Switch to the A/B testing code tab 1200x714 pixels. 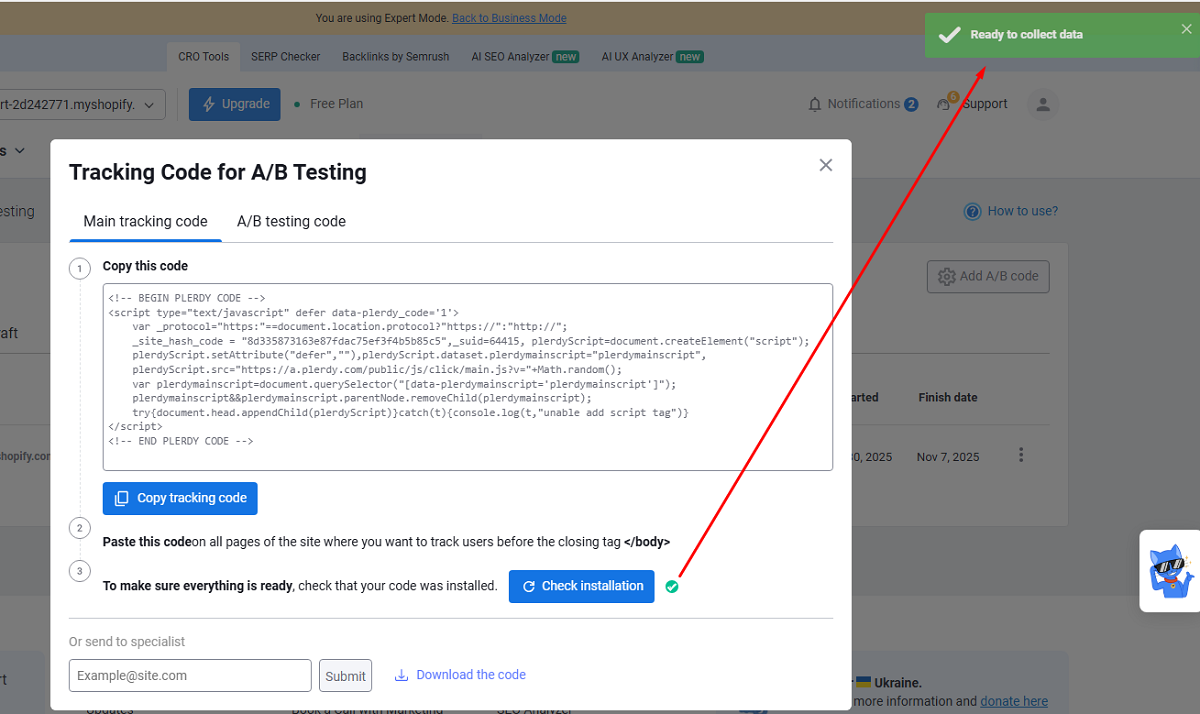point(291,221)
